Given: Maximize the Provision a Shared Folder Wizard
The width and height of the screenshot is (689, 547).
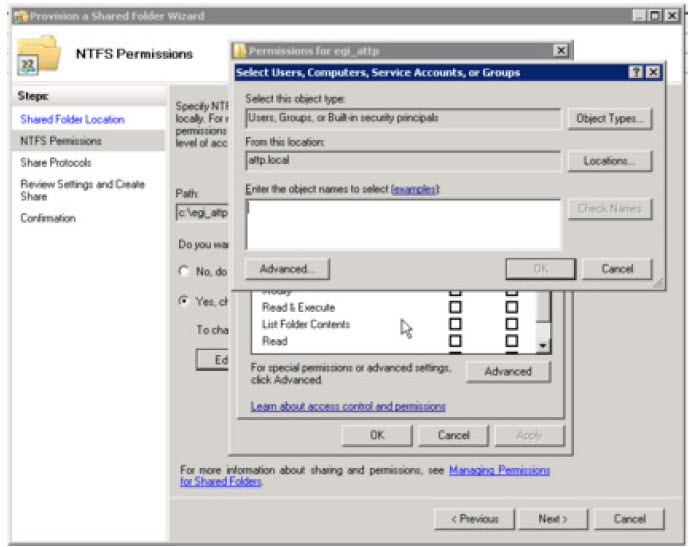Looking at the screenshot, I should tap(655, 16).
